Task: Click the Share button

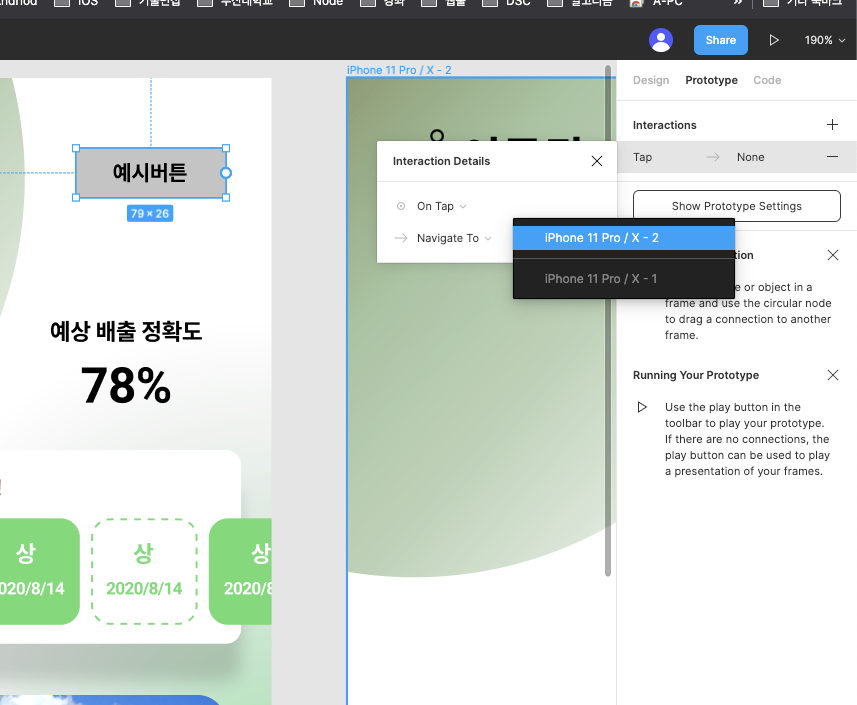Action: click(x=720, y=40)
